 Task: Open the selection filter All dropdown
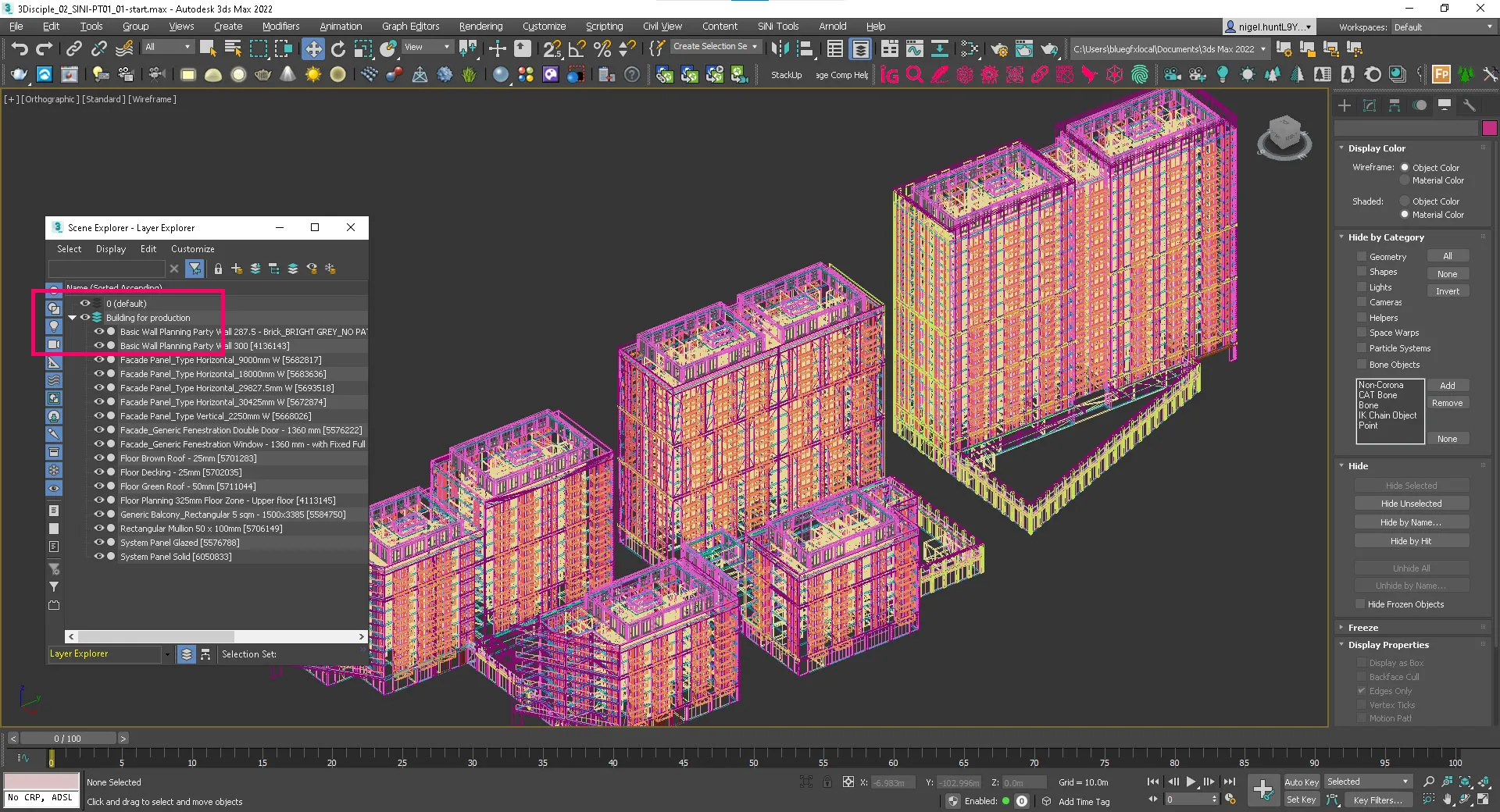[x=168, y=47]
